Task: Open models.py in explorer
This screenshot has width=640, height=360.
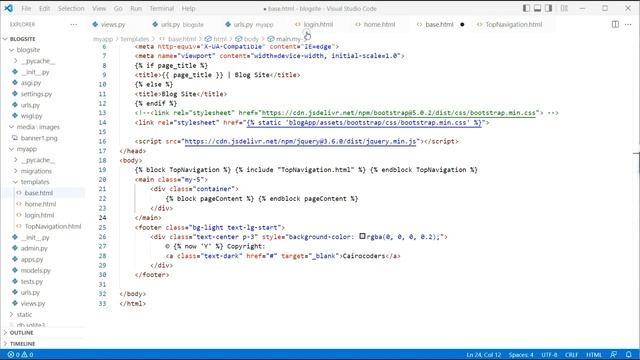Action: tap(36, 270)
